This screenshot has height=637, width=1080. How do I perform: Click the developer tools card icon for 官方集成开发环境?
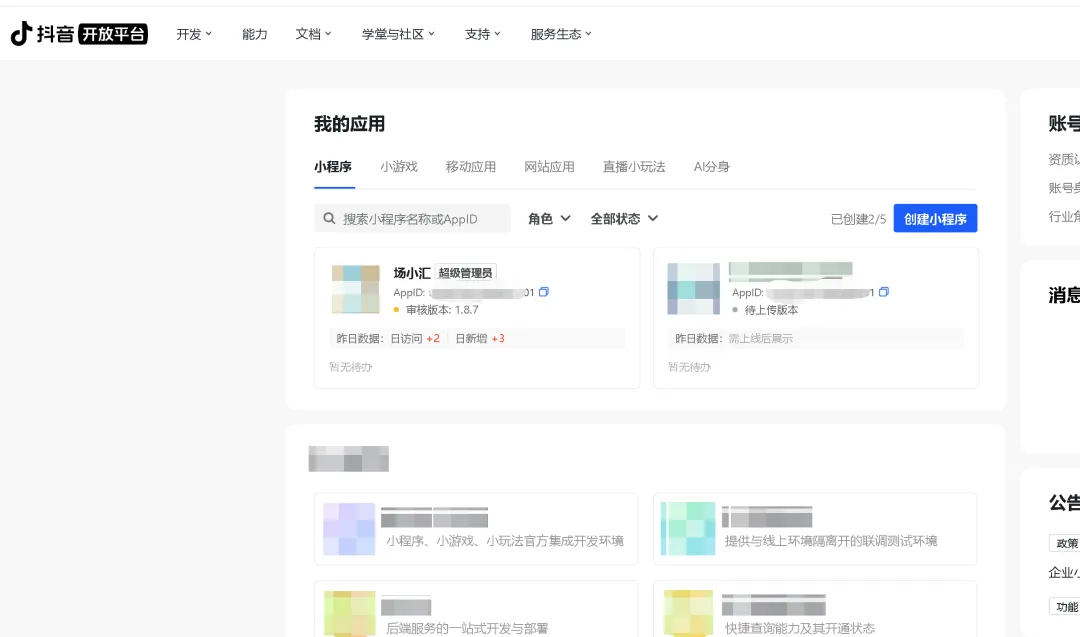pyautogui.click(x=349, y=529)
